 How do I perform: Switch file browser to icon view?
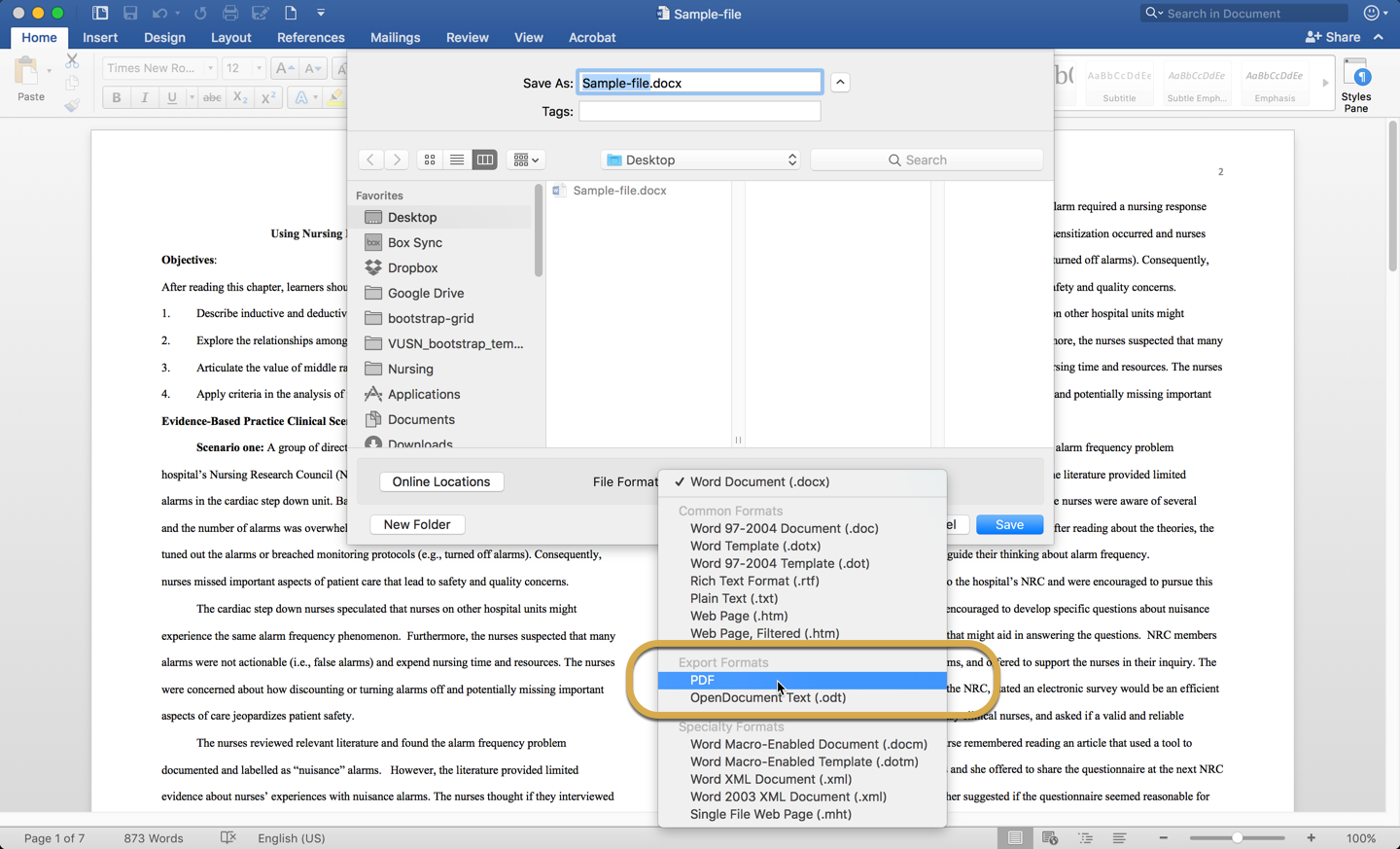click(430, 159)
